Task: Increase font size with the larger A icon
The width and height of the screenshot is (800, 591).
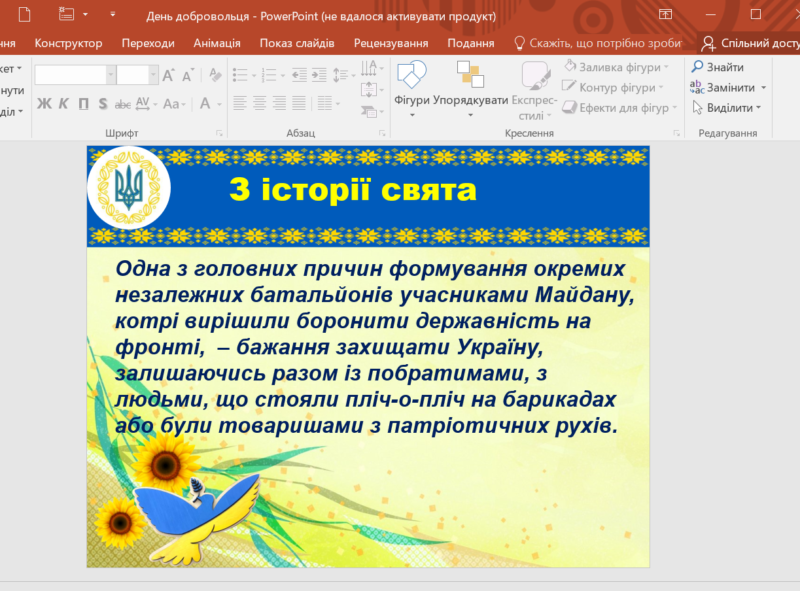Action: click(168, 75)
